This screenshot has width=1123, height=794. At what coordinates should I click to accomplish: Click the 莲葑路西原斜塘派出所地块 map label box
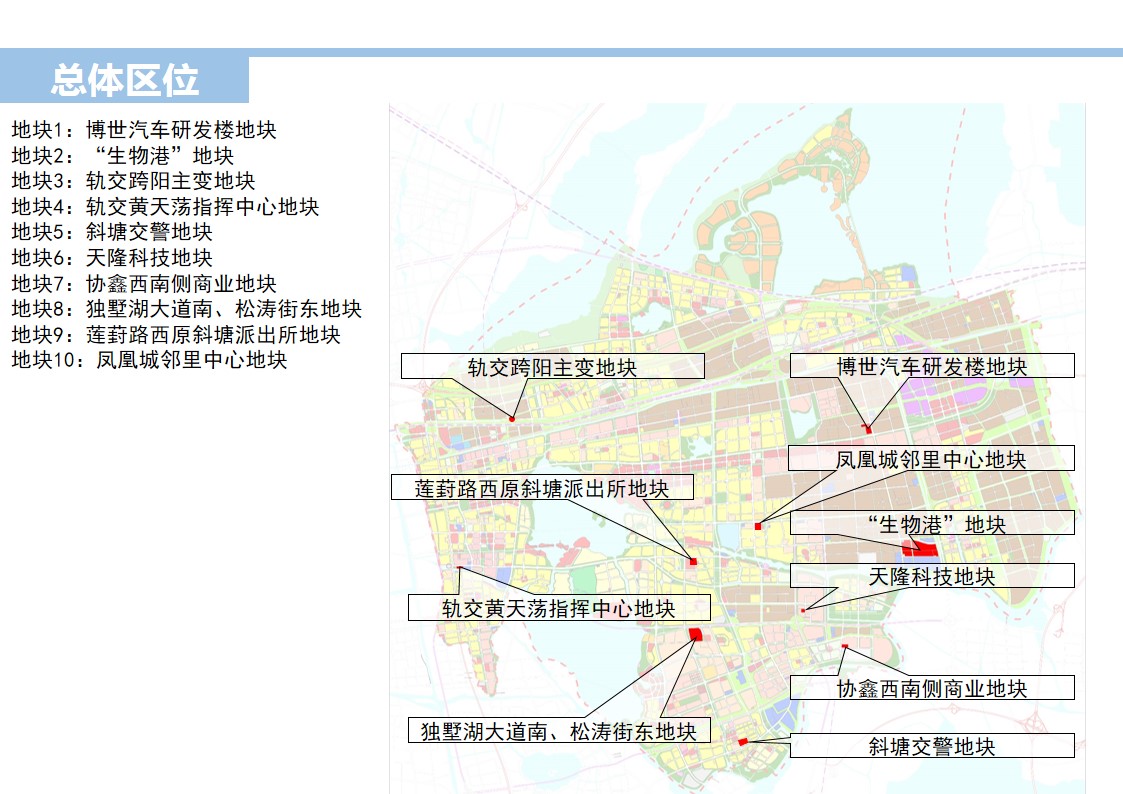542,487
